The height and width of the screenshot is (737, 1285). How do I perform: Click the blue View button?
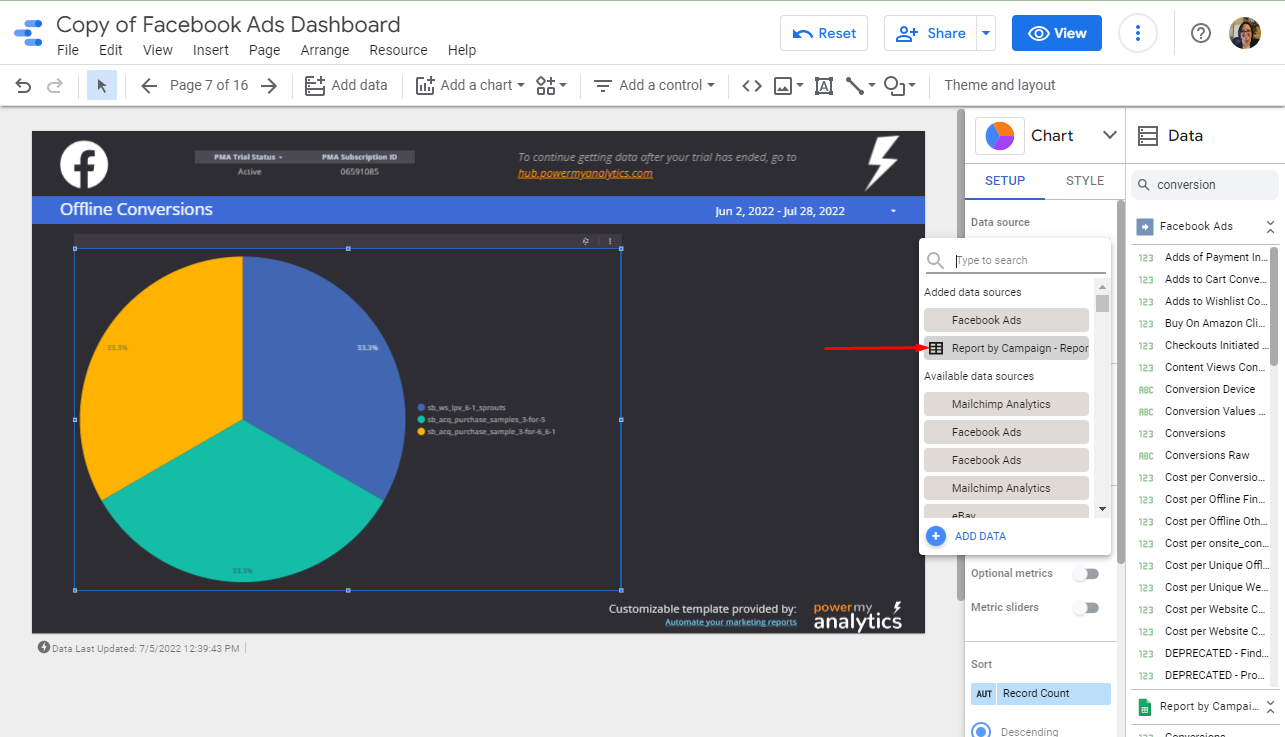(1056, 33)
